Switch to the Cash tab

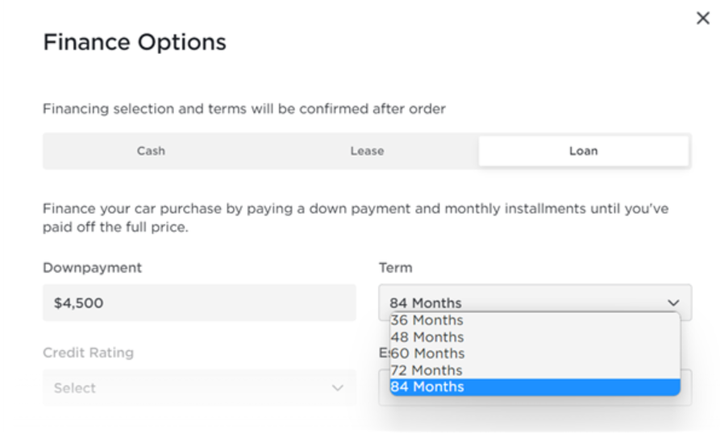(x=151, y=151)
